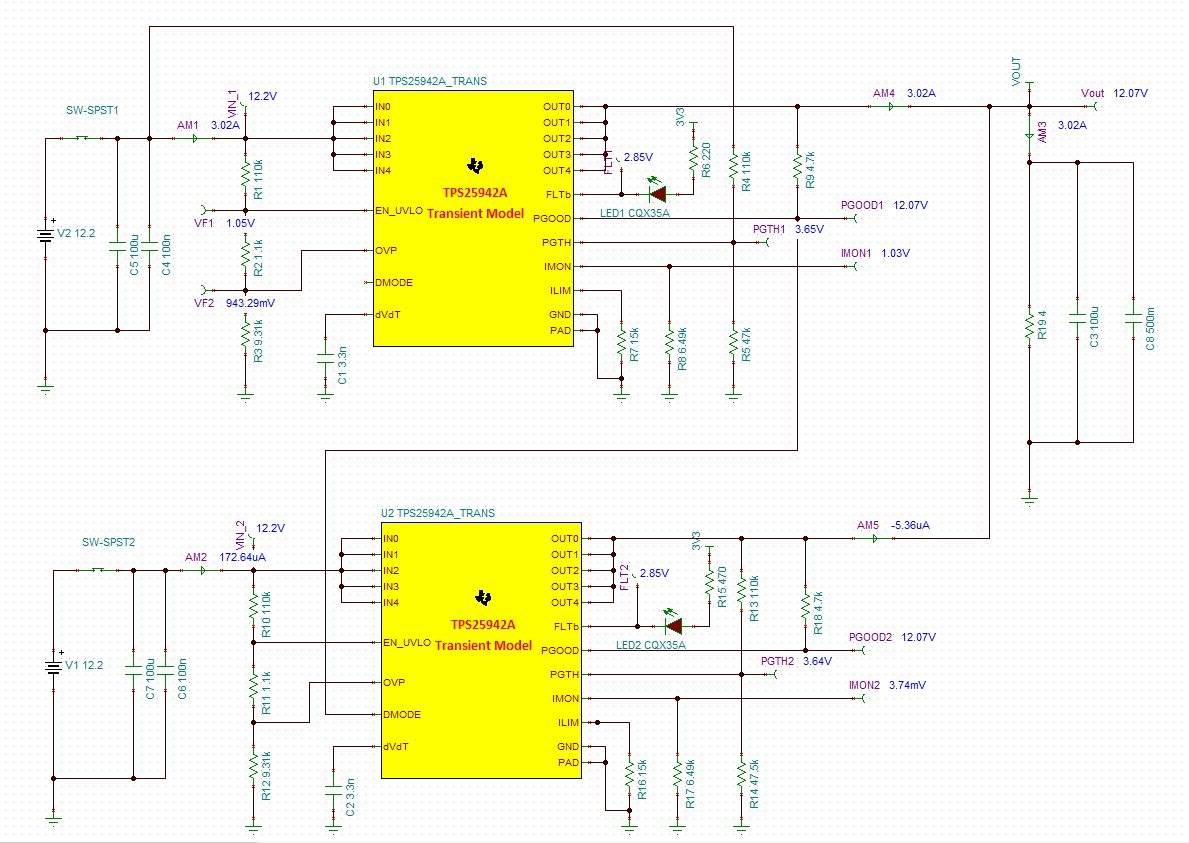Click the U1 TPS25942A_TRANS title label
The width and height of the screenshot is (1189, 843).
(x=430, y=81)
